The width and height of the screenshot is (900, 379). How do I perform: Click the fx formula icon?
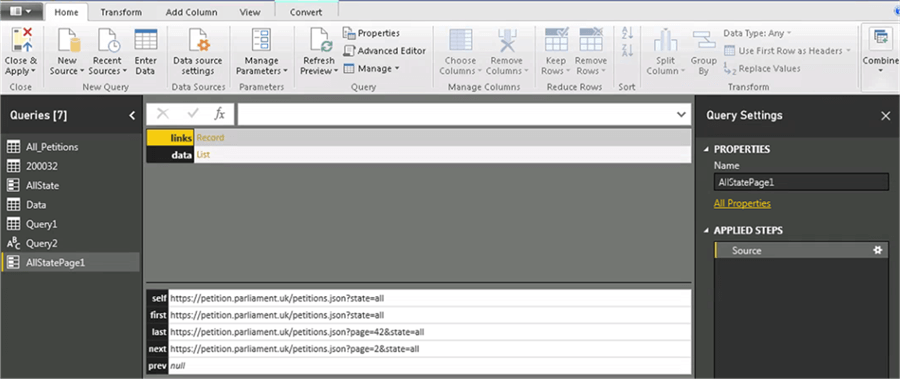coord(219,114)
